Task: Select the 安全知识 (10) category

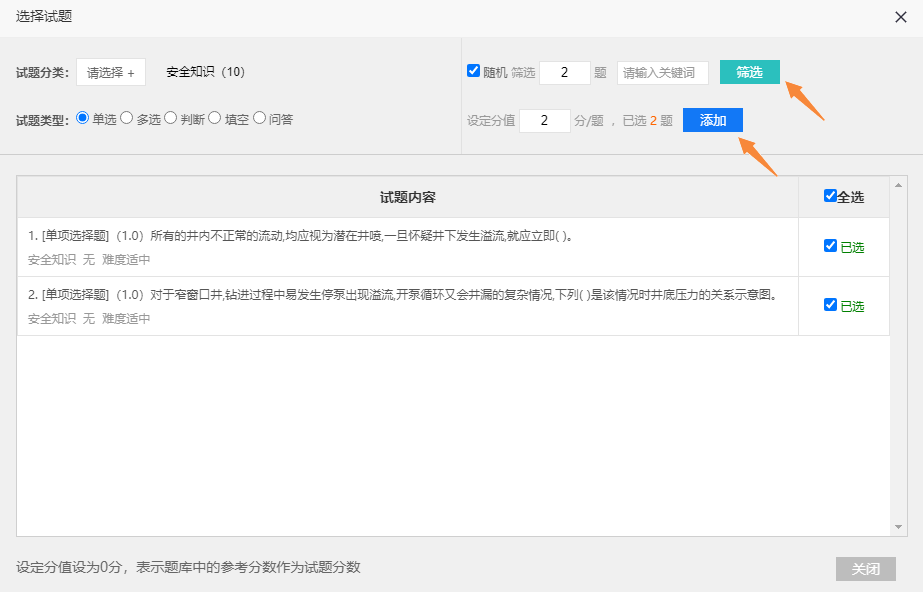Action: tap(205, 72)
